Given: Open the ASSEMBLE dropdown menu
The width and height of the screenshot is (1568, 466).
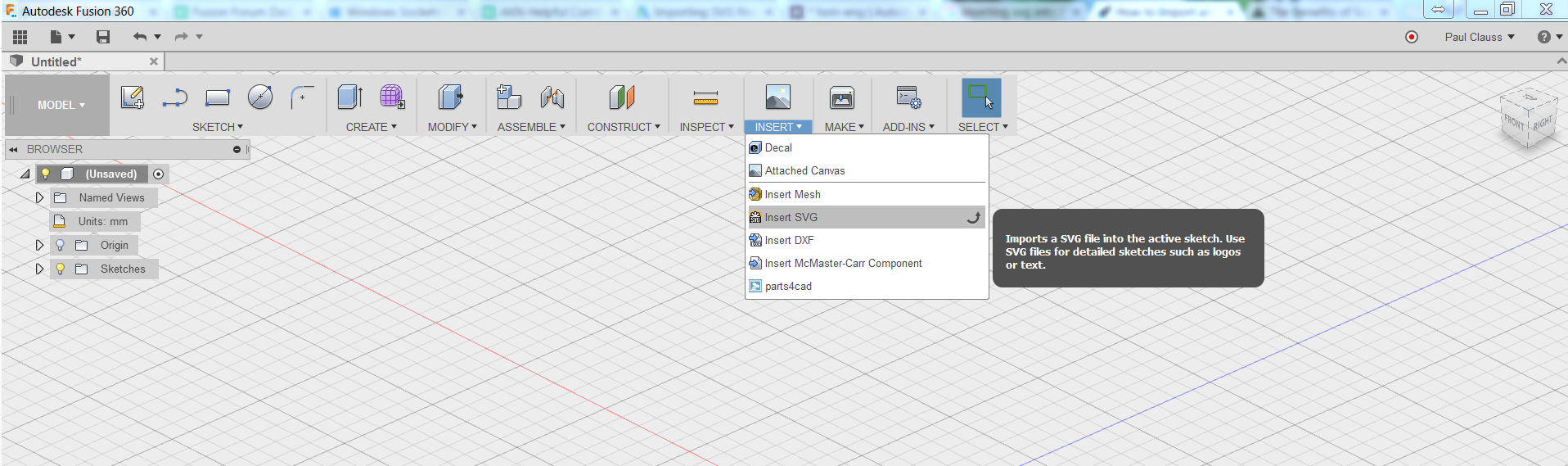Looking at the screenshot, I should pyautogui.click(x=531, y=127).
